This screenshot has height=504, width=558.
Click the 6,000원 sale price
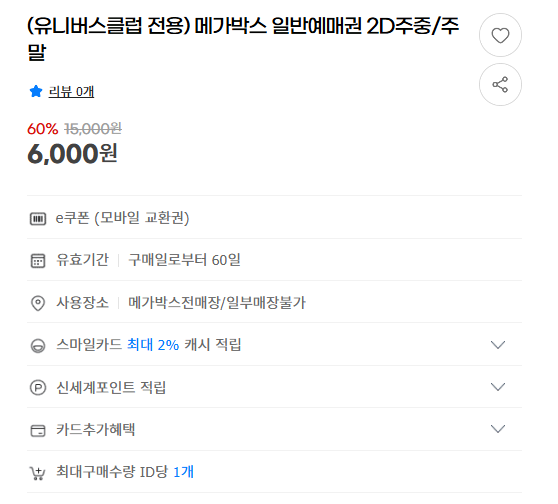coord(72,154)
